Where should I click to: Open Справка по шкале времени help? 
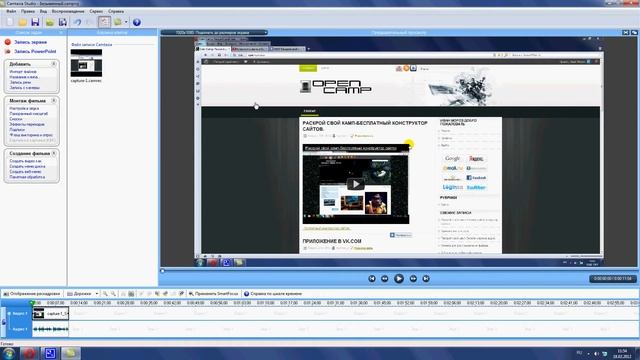coord(273,294)
